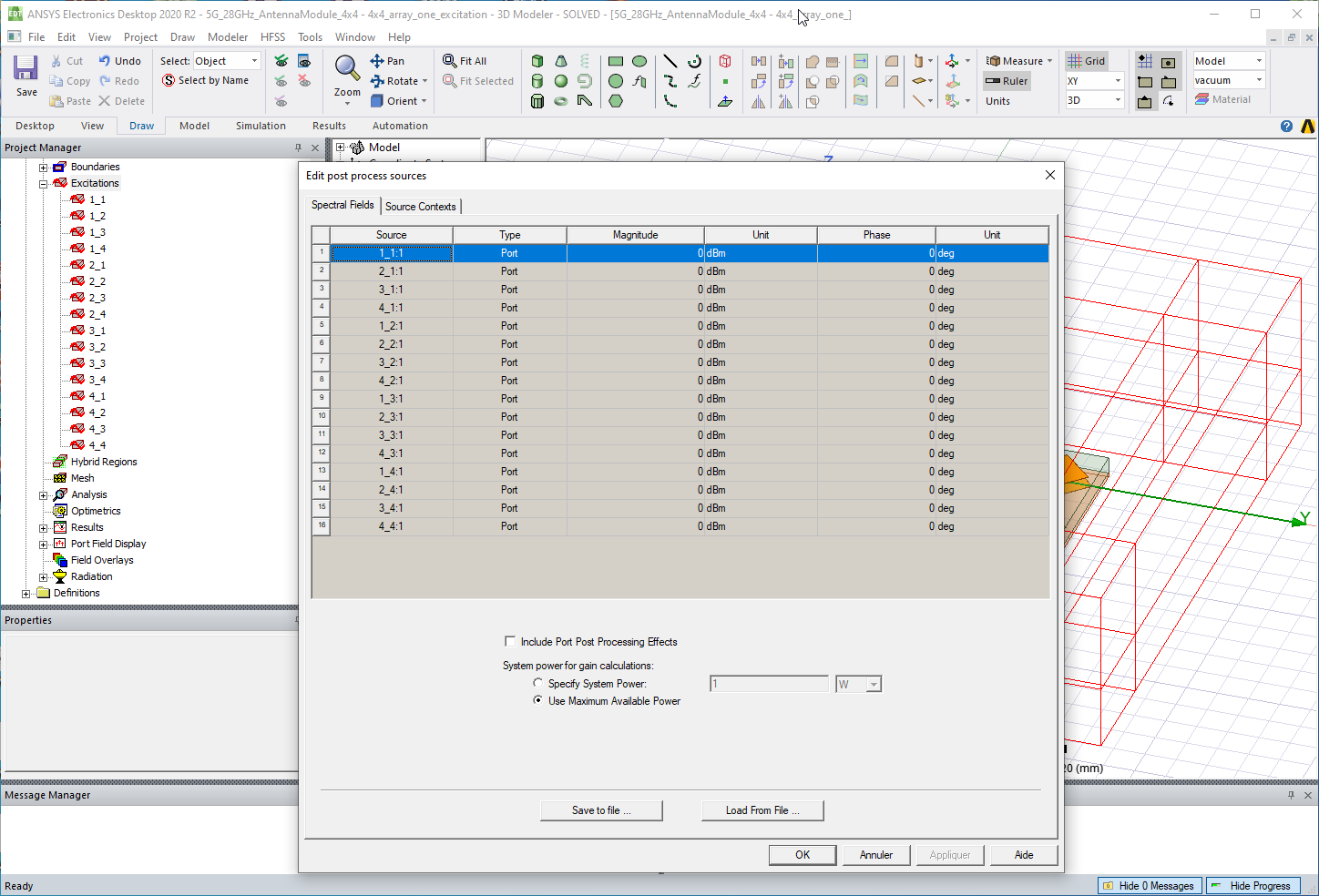Select the 3_3 excitation in project tree
The height and width of the screenshot is (896, 1319).
pyautogui.click(x=97, y=363)
